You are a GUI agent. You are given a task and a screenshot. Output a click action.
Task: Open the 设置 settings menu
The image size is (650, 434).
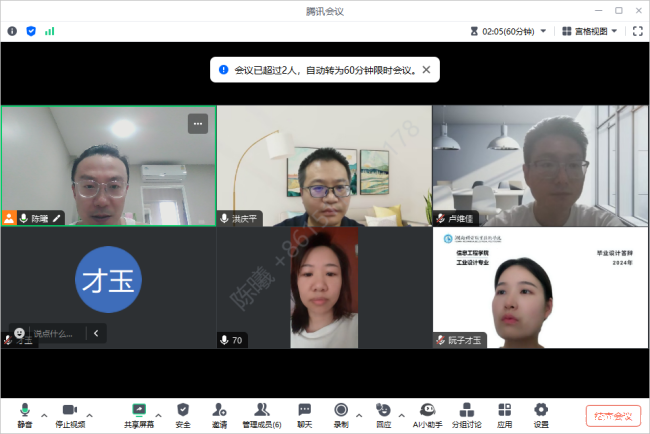tap(541, 414)
